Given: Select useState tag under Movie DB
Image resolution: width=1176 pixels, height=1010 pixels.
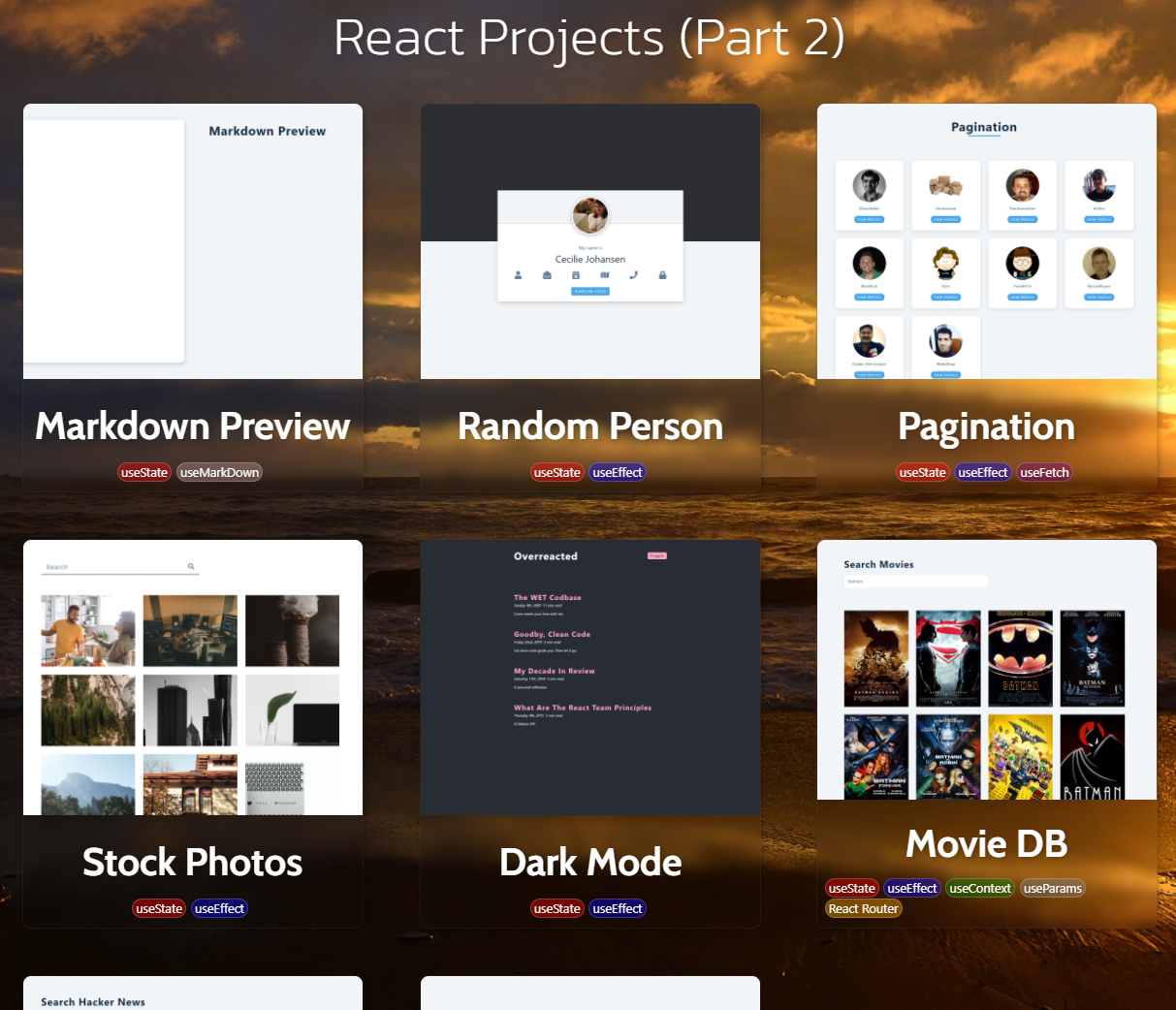Looking at the screenshot, I should point(852,889).
